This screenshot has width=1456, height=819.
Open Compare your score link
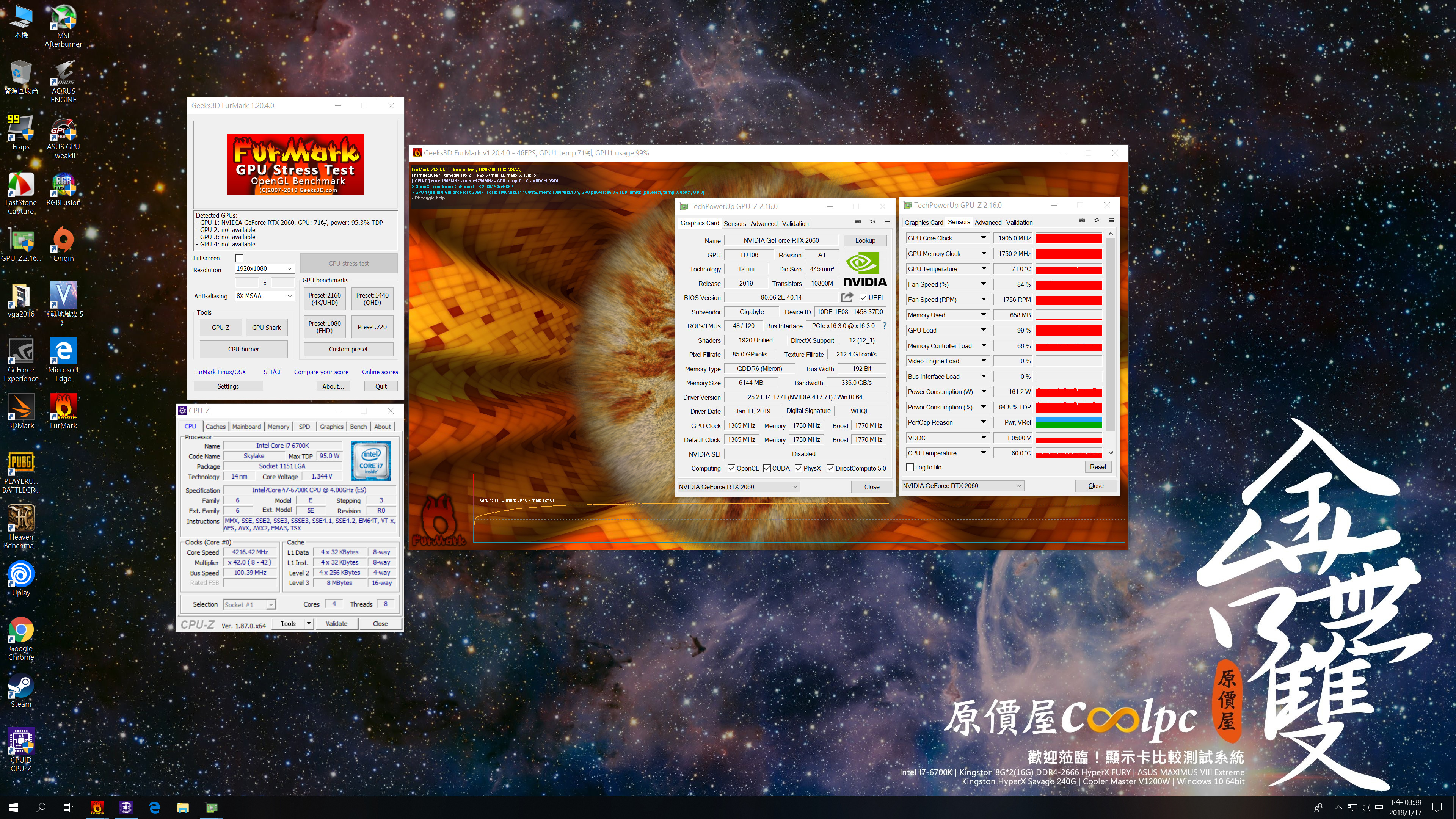[x=321, y=372]
